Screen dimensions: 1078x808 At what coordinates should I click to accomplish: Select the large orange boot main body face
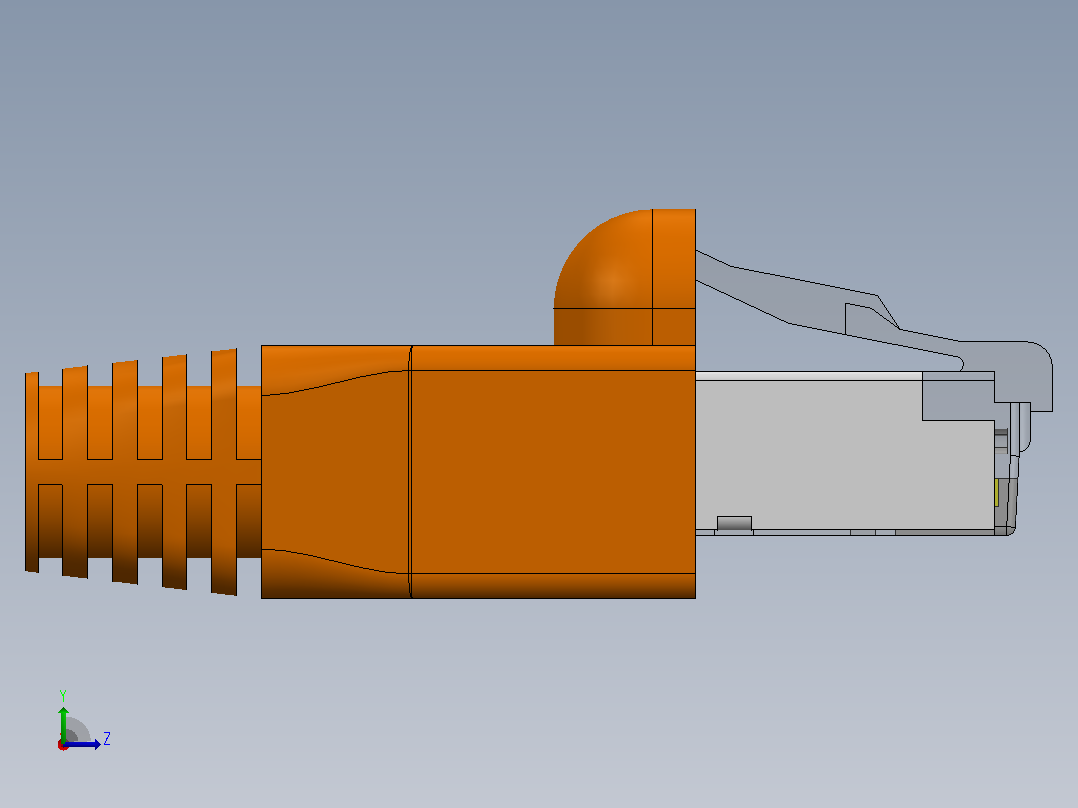(x=553, y=472)
